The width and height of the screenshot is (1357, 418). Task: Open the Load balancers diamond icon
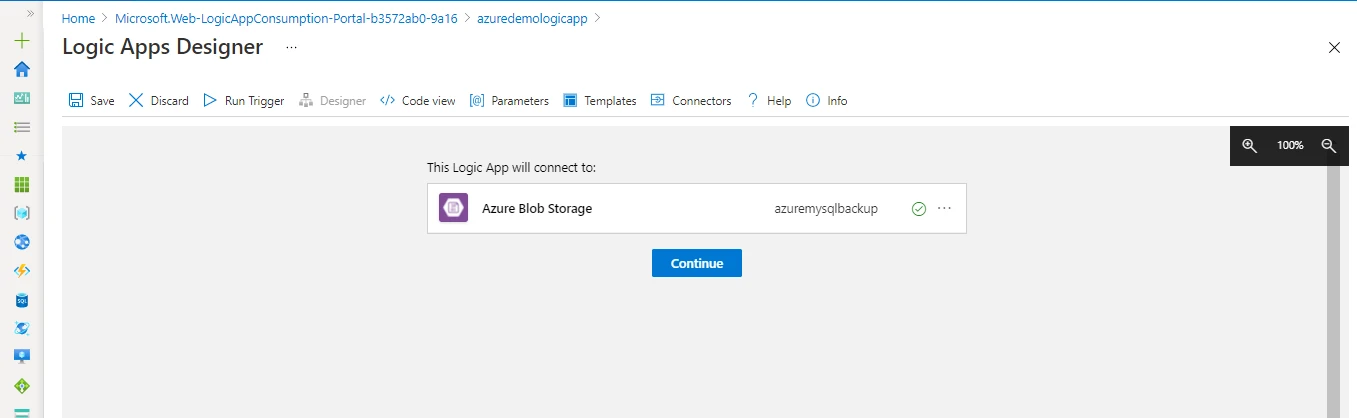pyautogui.click(x=21, y=386)
